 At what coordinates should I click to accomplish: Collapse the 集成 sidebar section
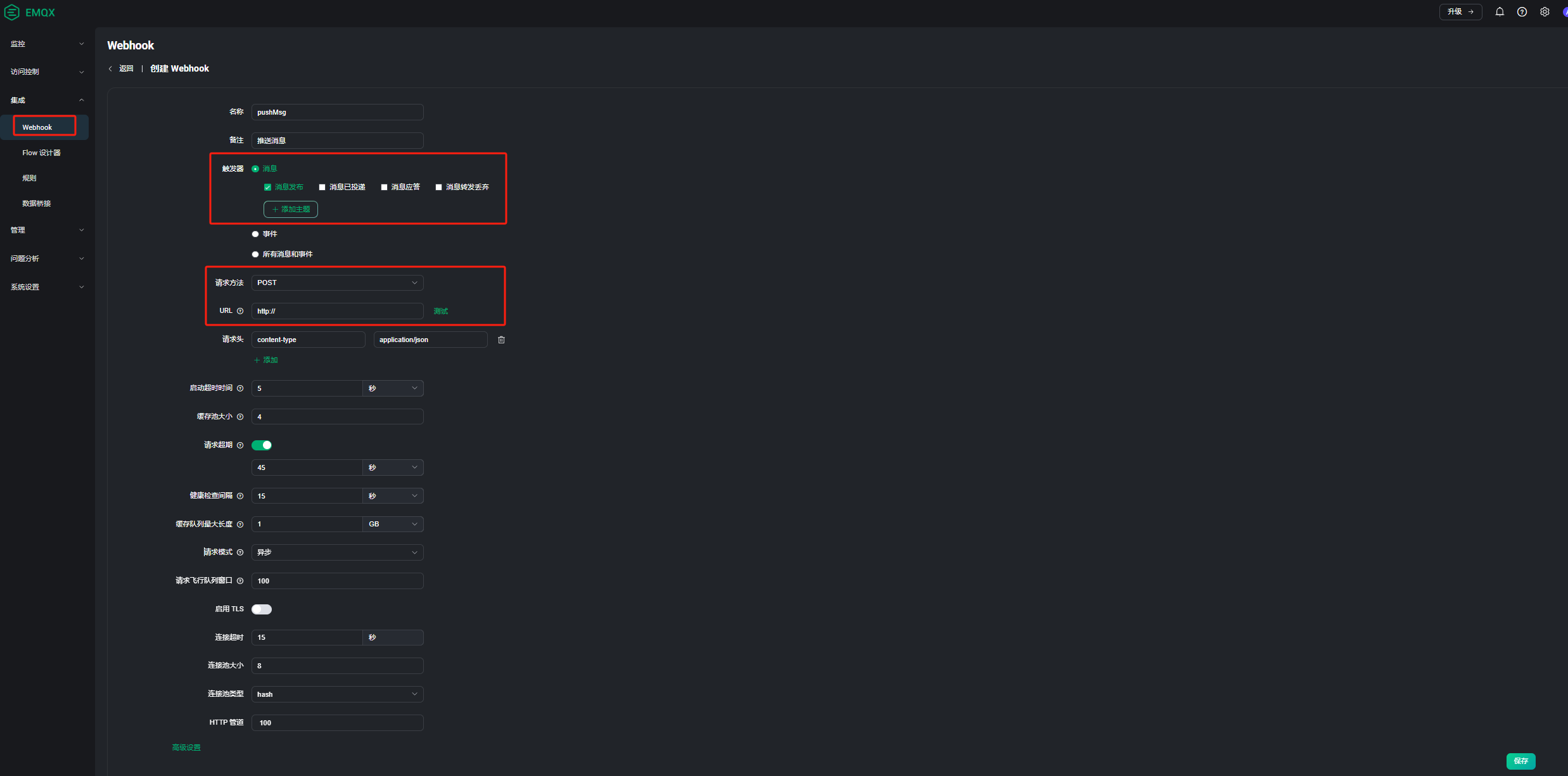click(81, 99)
